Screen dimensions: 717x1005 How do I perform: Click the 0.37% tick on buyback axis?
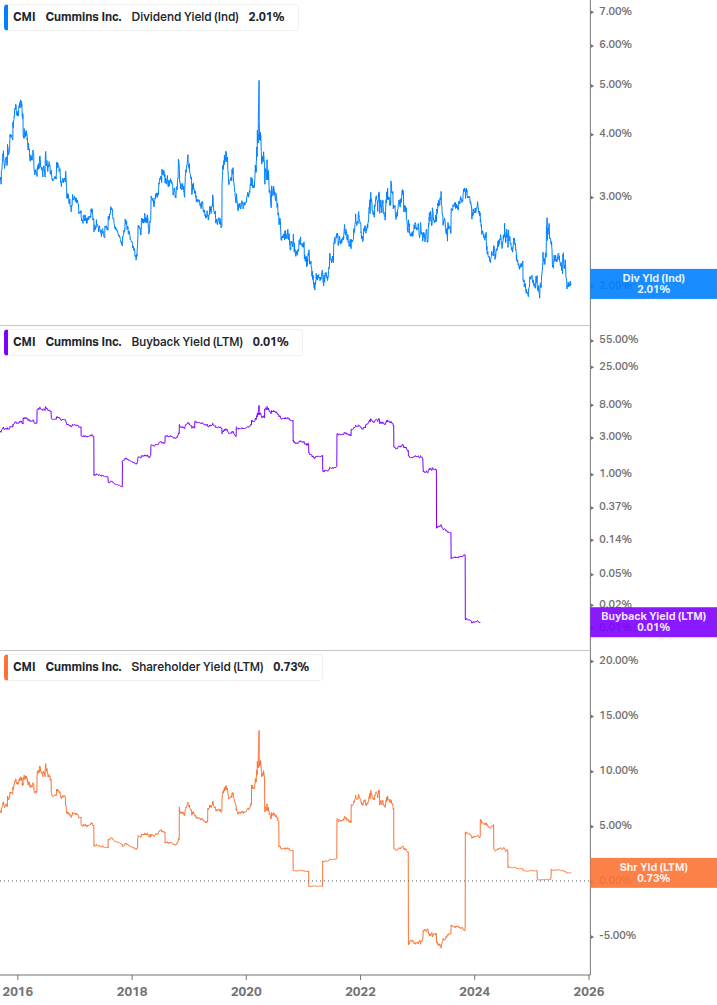615,506
